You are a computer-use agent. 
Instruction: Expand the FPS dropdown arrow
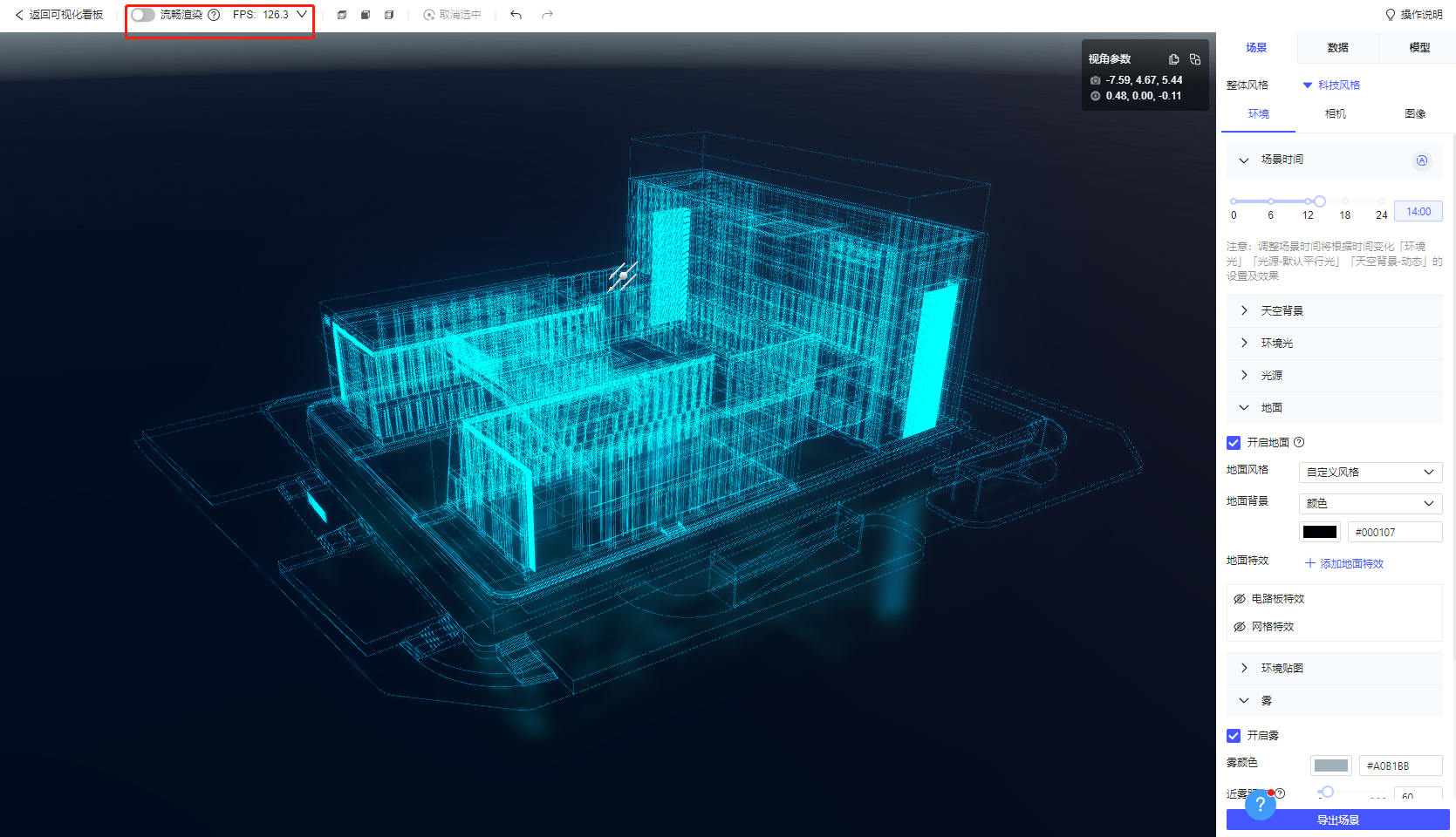pos(302,15)
